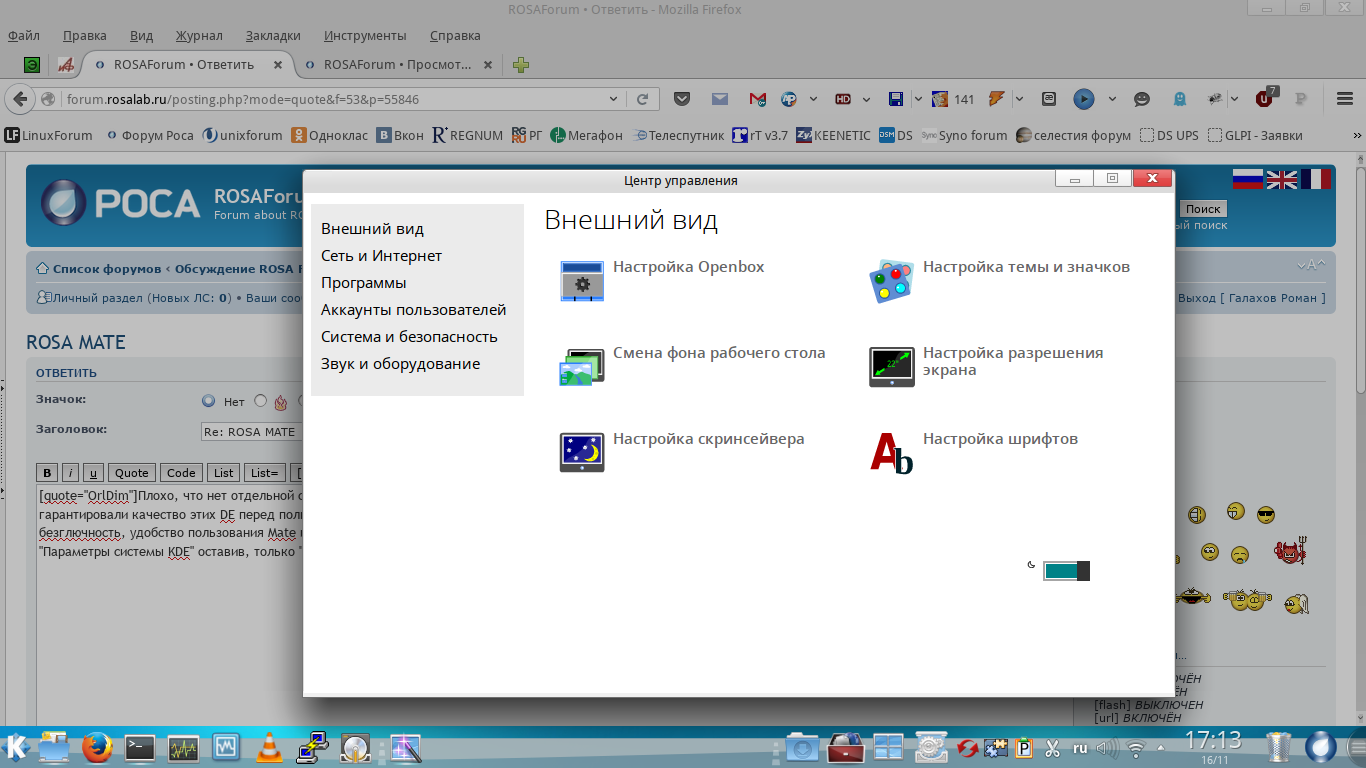Open the 'Syno forum' bookmark
The width and height of the screenshot is (1366, 768).
click(x=964, y=135)
